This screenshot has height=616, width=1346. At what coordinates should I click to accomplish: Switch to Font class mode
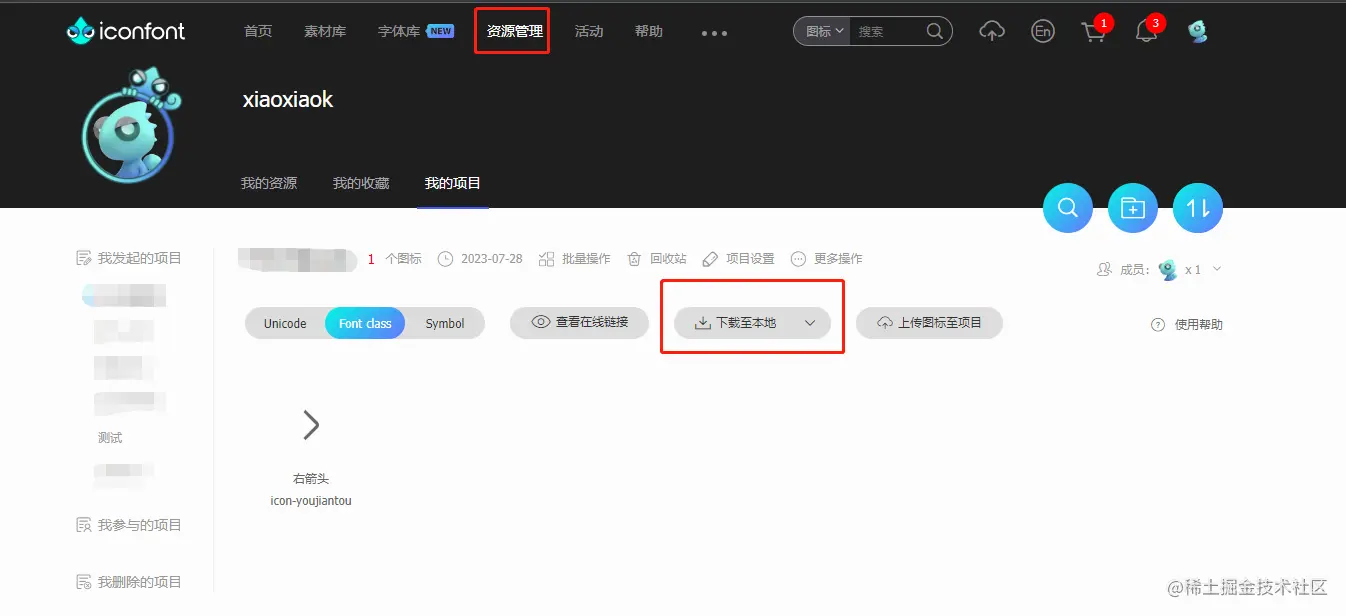[365, 323]
